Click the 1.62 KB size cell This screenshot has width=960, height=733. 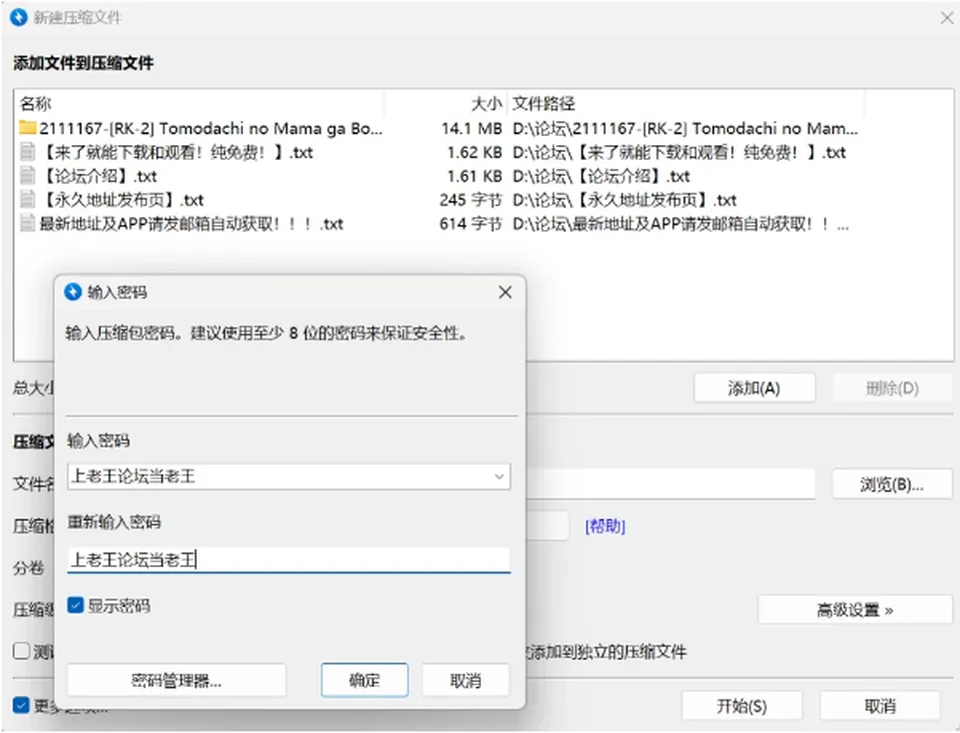coord(474,152)
